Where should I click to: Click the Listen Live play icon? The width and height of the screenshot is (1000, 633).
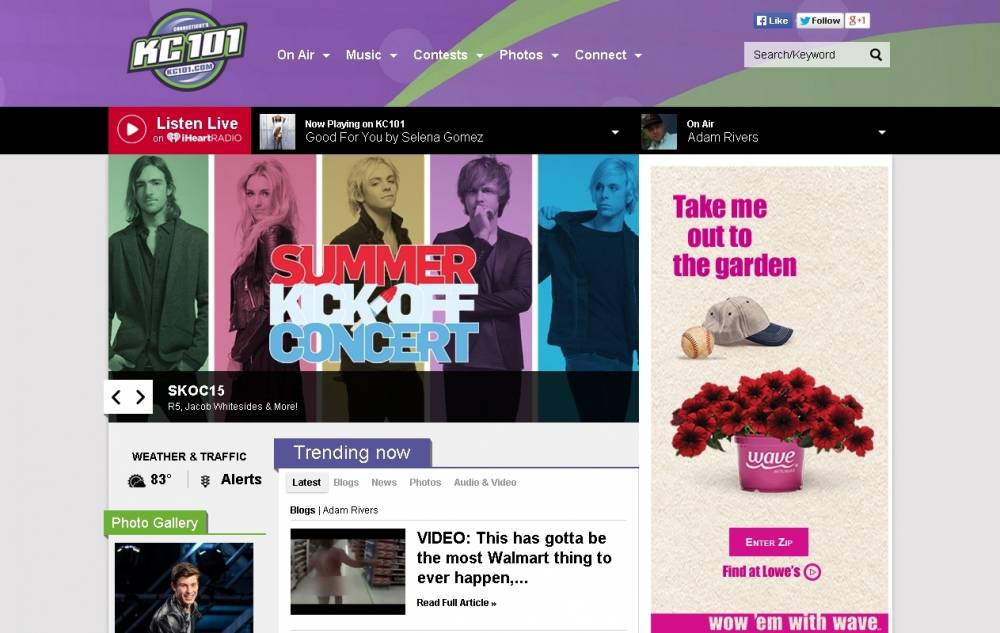click(x=132, y=129)
